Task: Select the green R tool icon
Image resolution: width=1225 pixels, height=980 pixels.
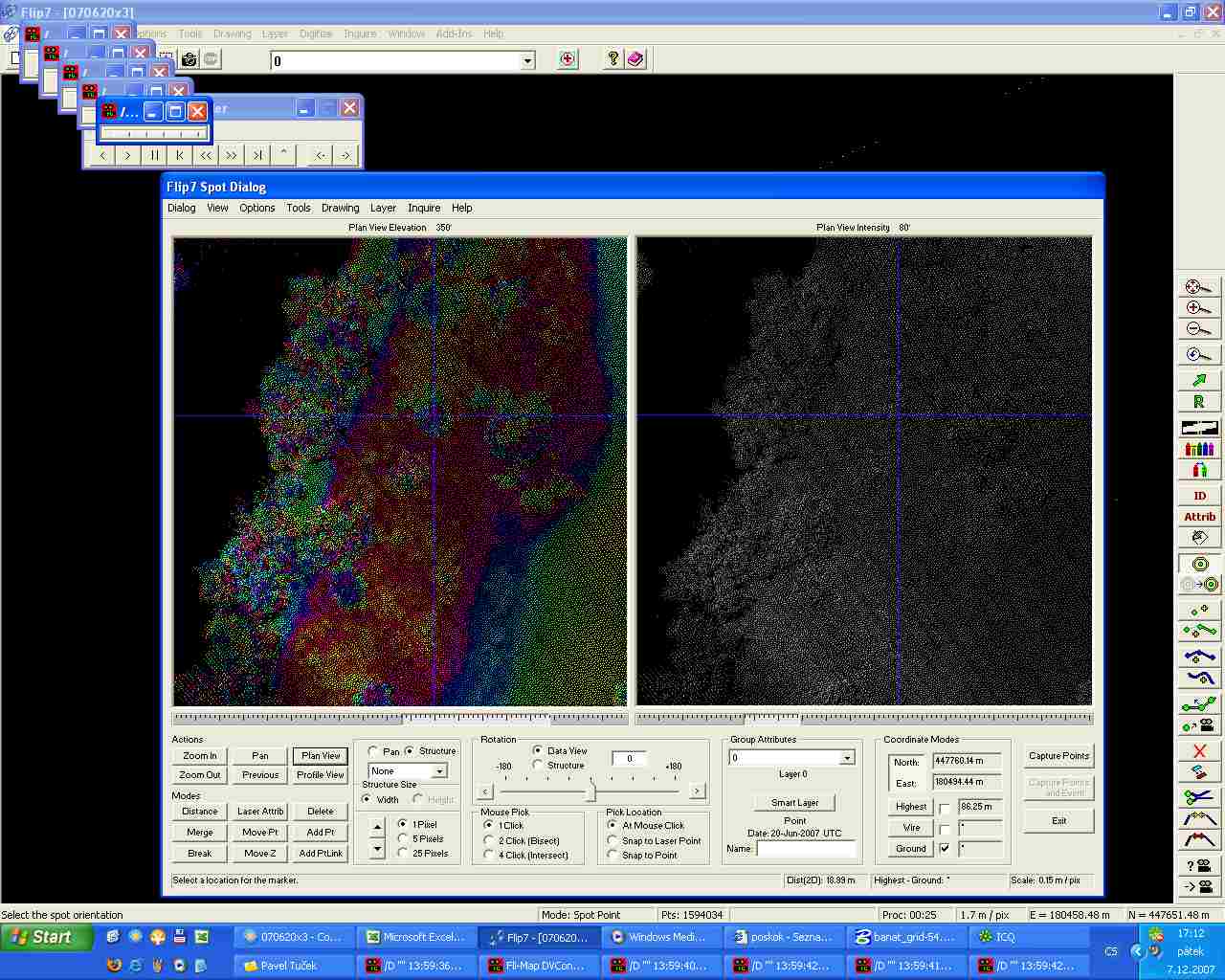Action: (x=1198, y=402)
